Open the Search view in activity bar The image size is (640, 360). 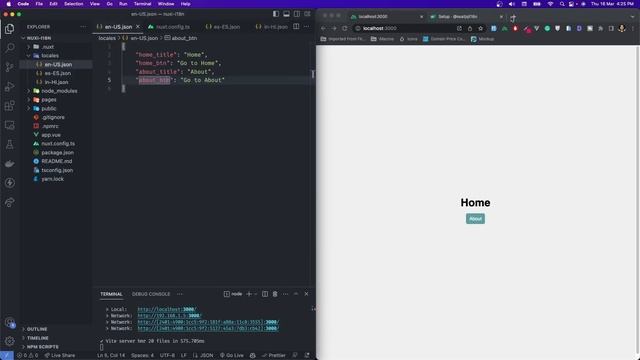(9, 48)
